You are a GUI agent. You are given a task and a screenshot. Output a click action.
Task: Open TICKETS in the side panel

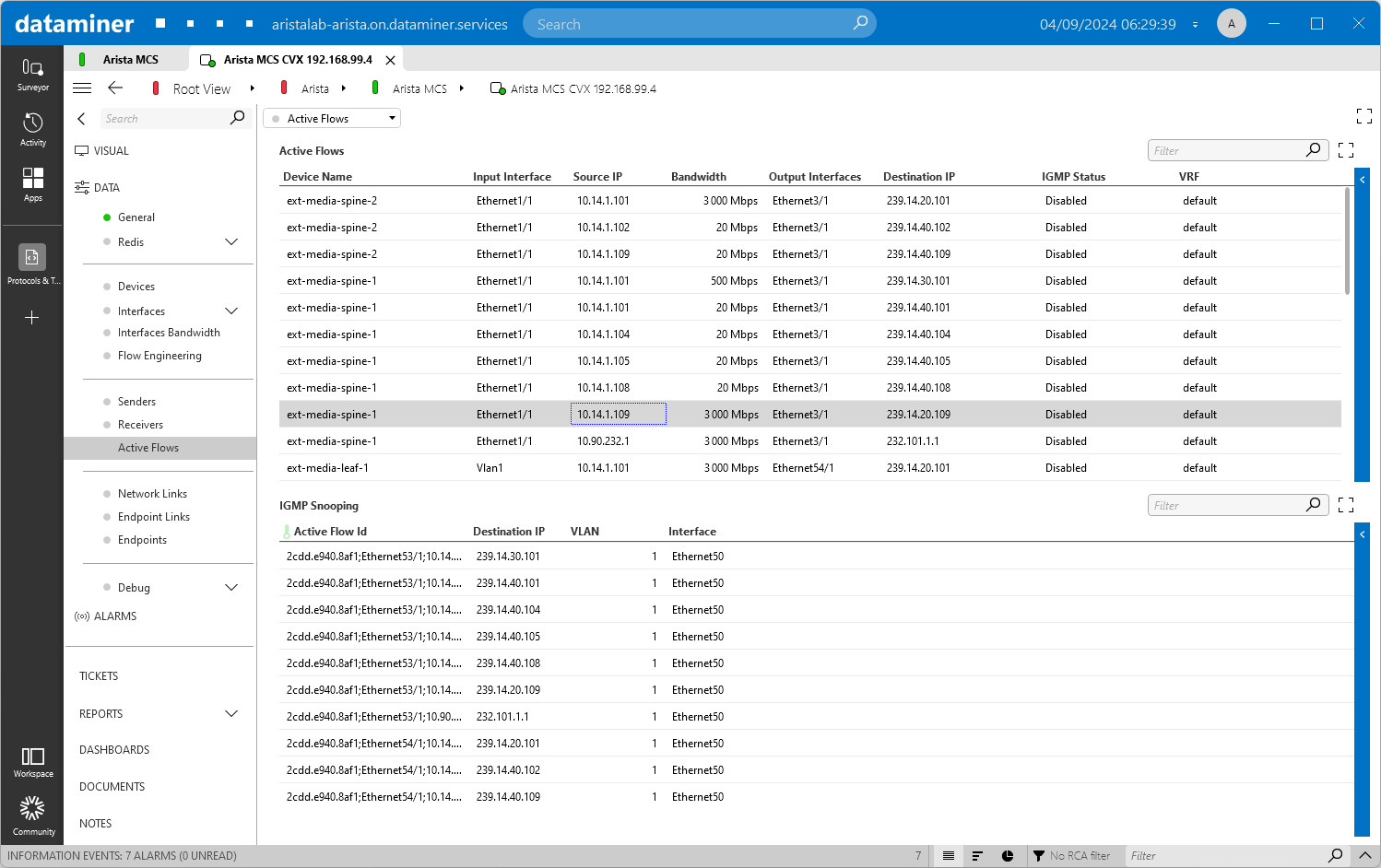99,676
